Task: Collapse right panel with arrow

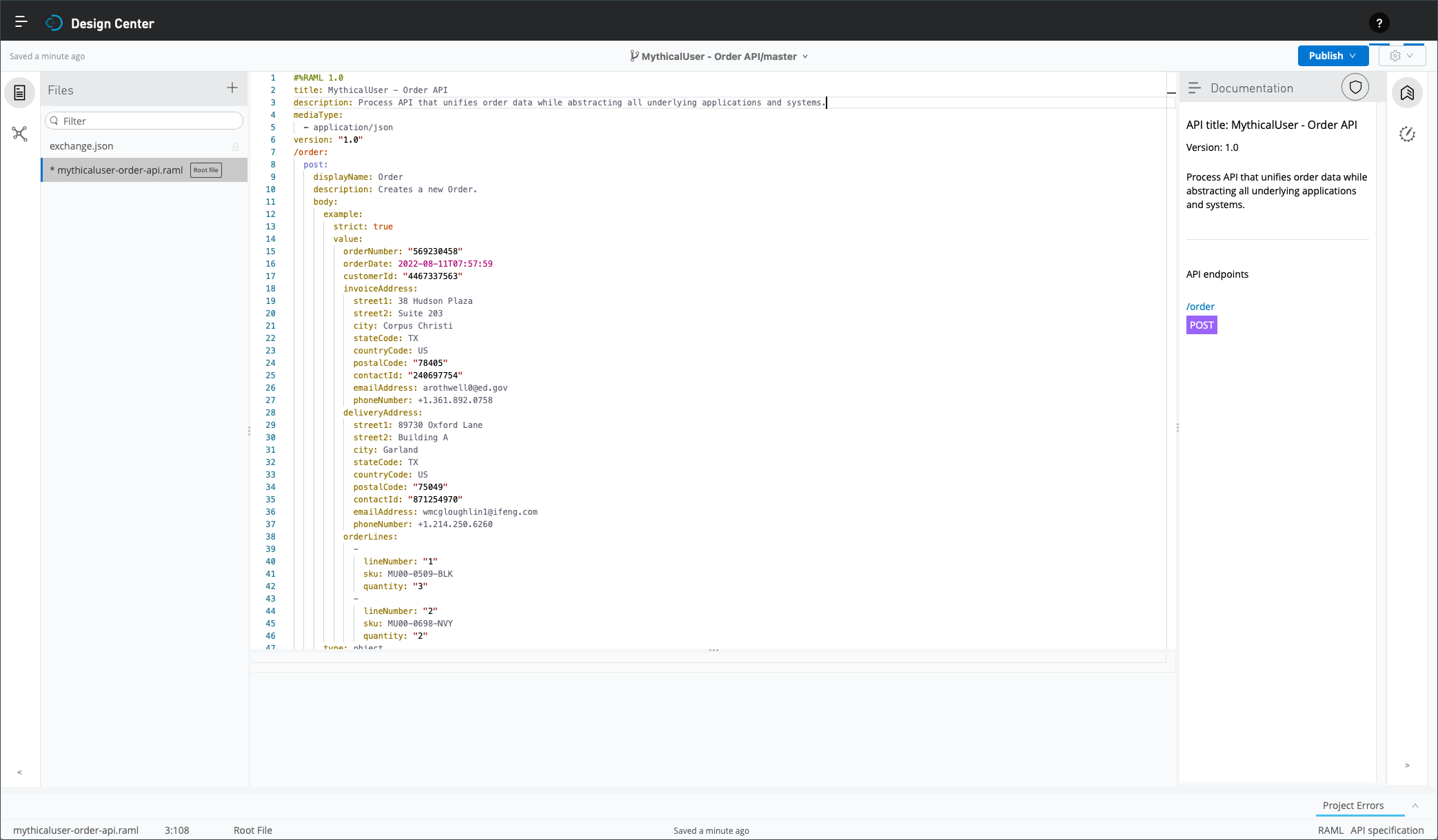Action: pyautogui.click(x=1407, y=765)
